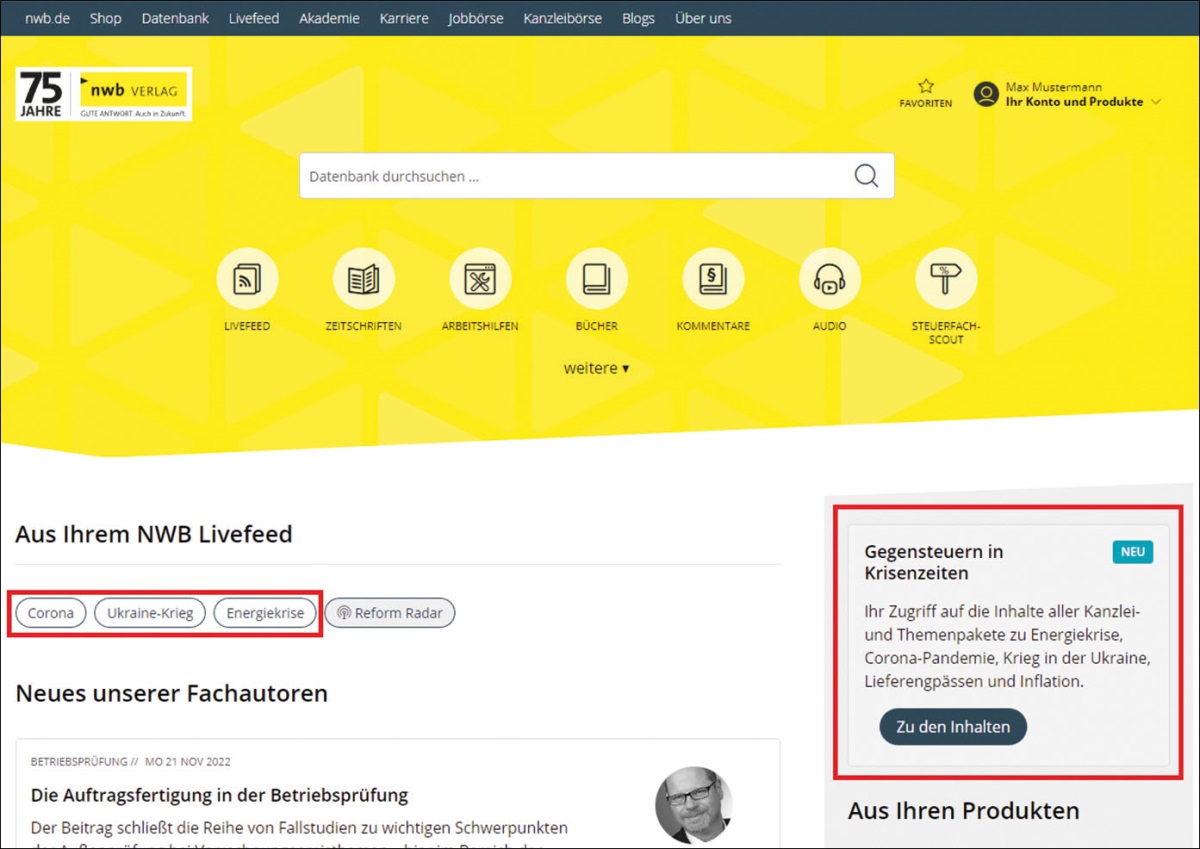Select the Reform Radar chip

click(x=390, y=613)
